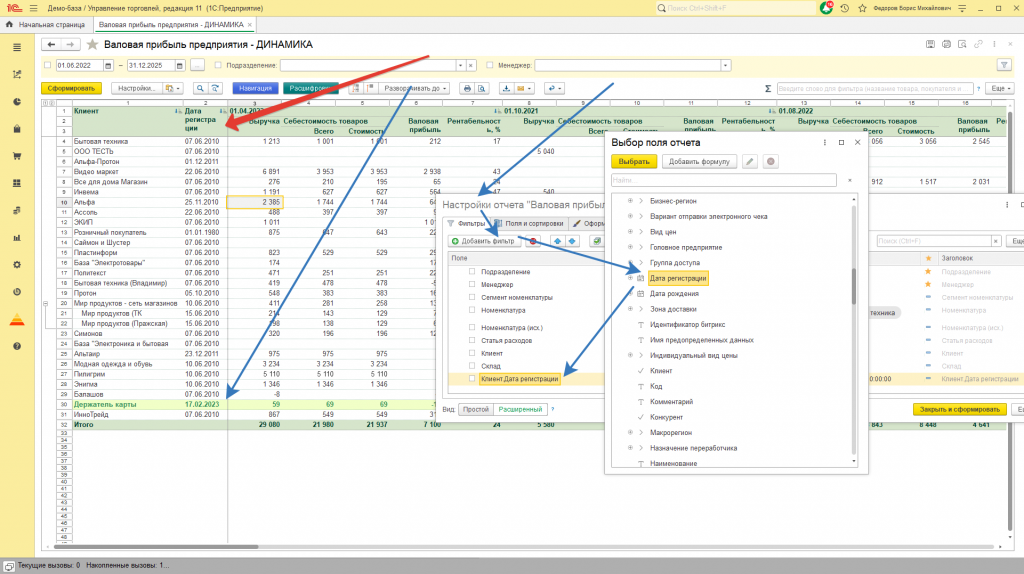Open the bar chart reports section in sidebar
Screen dimensions: 1024x574
tap(17, 238)
